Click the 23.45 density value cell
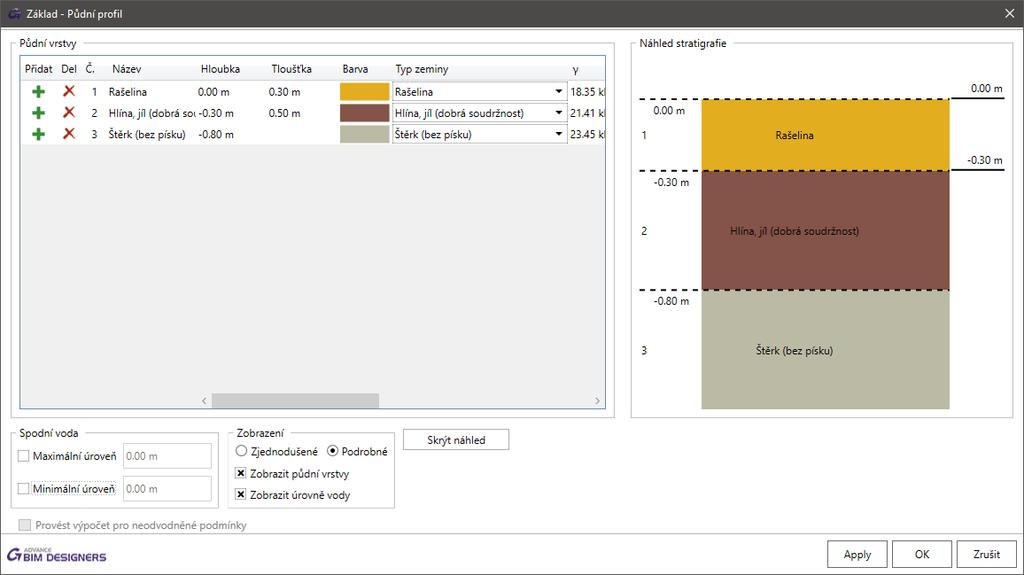The height and width of the screenshot is (575, 1024). (587, 135)
